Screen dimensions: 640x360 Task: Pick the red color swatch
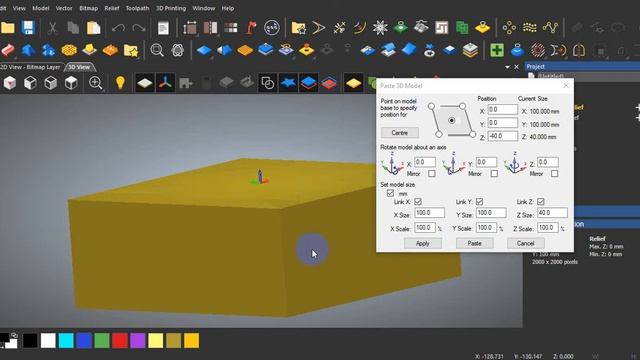click(120, 340)
